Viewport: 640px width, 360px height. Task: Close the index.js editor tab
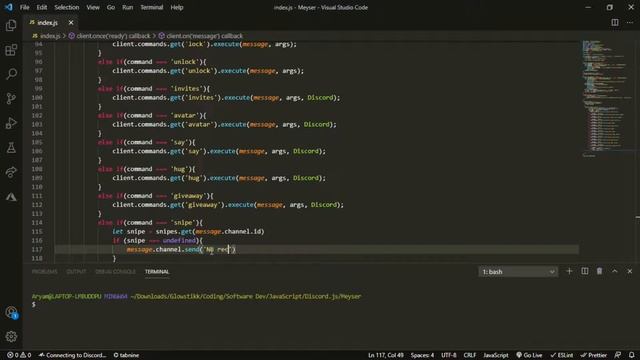[x=71, y=23]
